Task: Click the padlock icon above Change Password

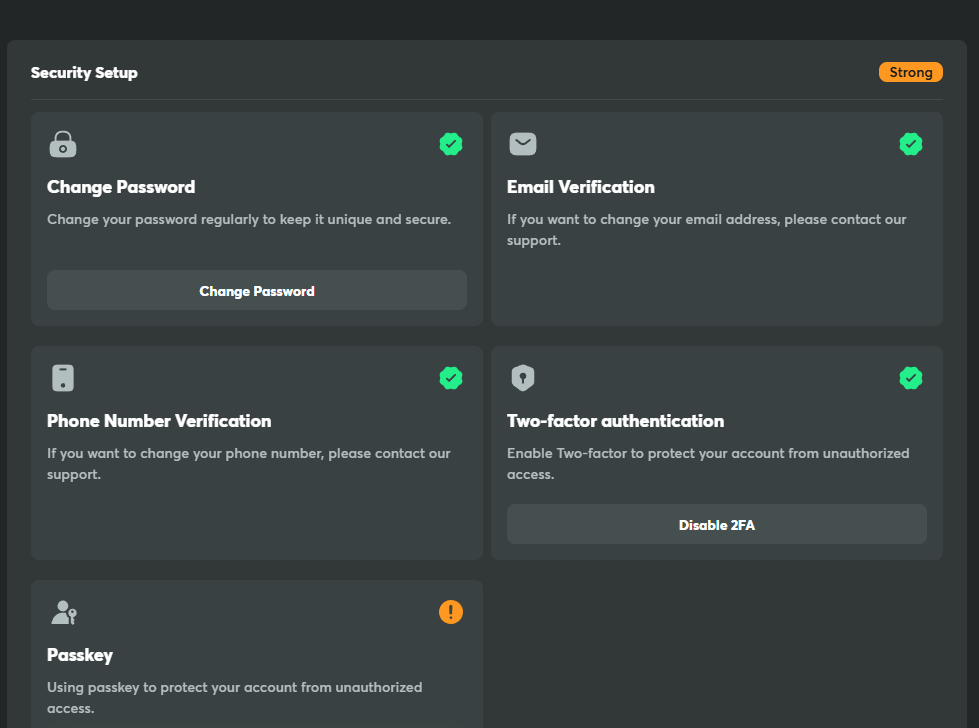Action: [62, 144]
